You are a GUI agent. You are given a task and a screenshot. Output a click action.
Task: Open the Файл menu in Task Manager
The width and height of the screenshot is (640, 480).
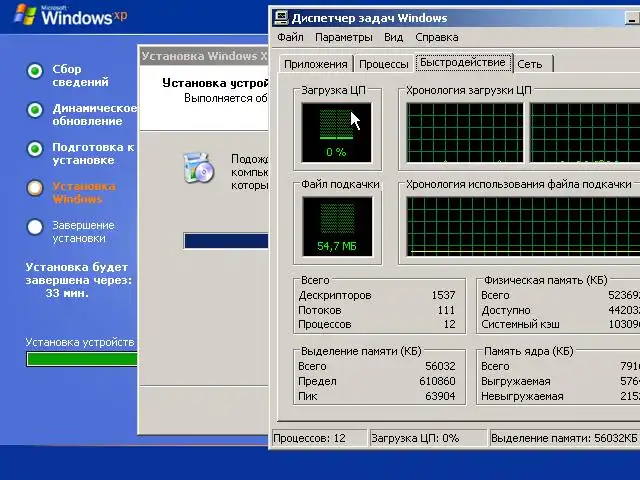click(x=290, y=38)
